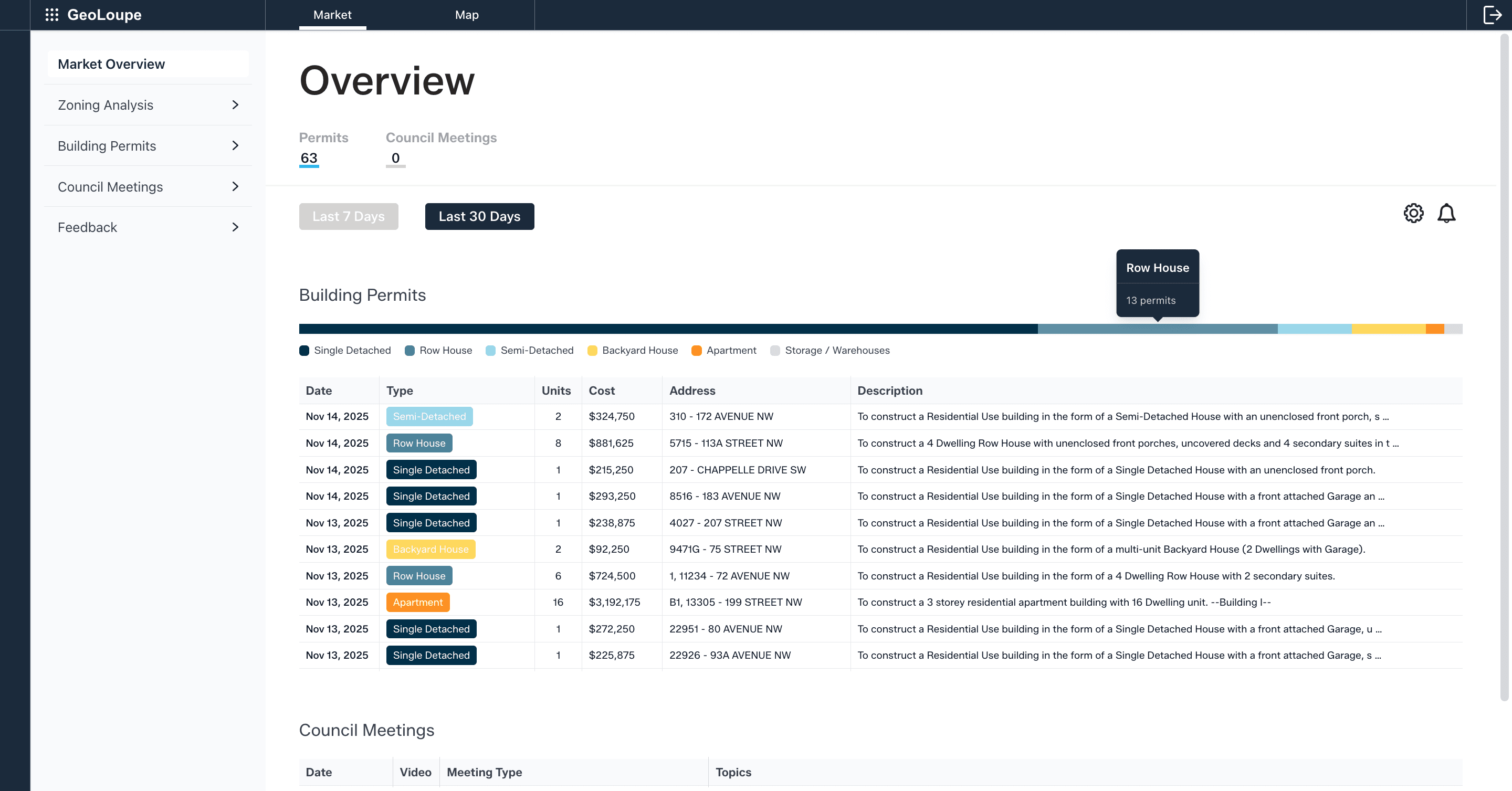Click the Row House legend dot
This screenshot has width=1512, height=791.
409,350
